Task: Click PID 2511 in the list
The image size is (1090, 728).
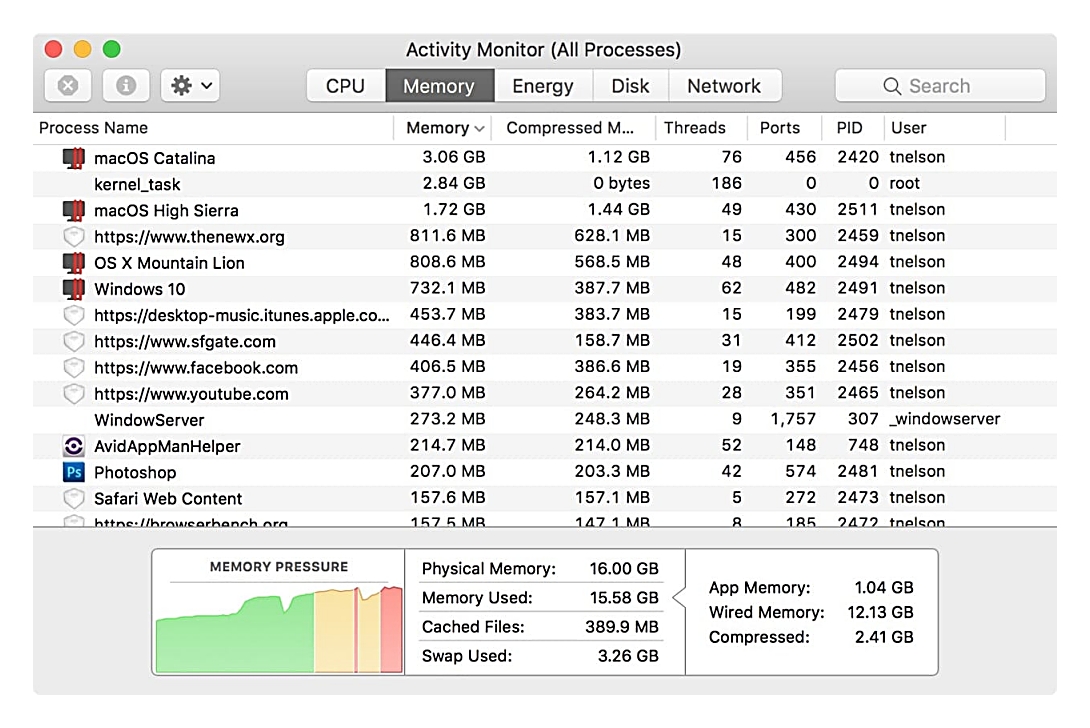Action: pyautogui.click(x=858, y=209)
